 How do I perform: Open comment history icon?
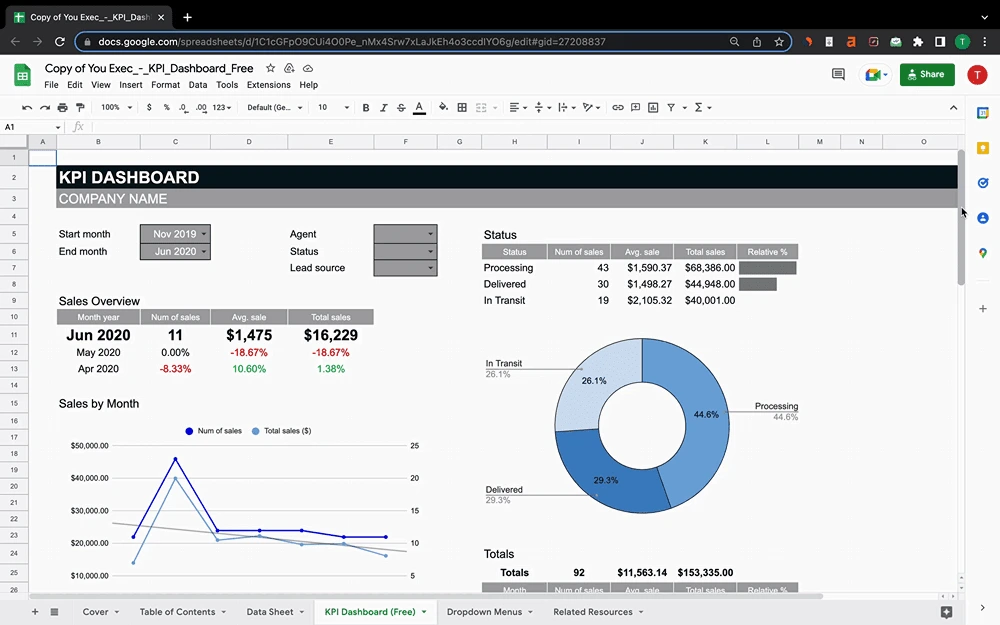coord(838,74)
